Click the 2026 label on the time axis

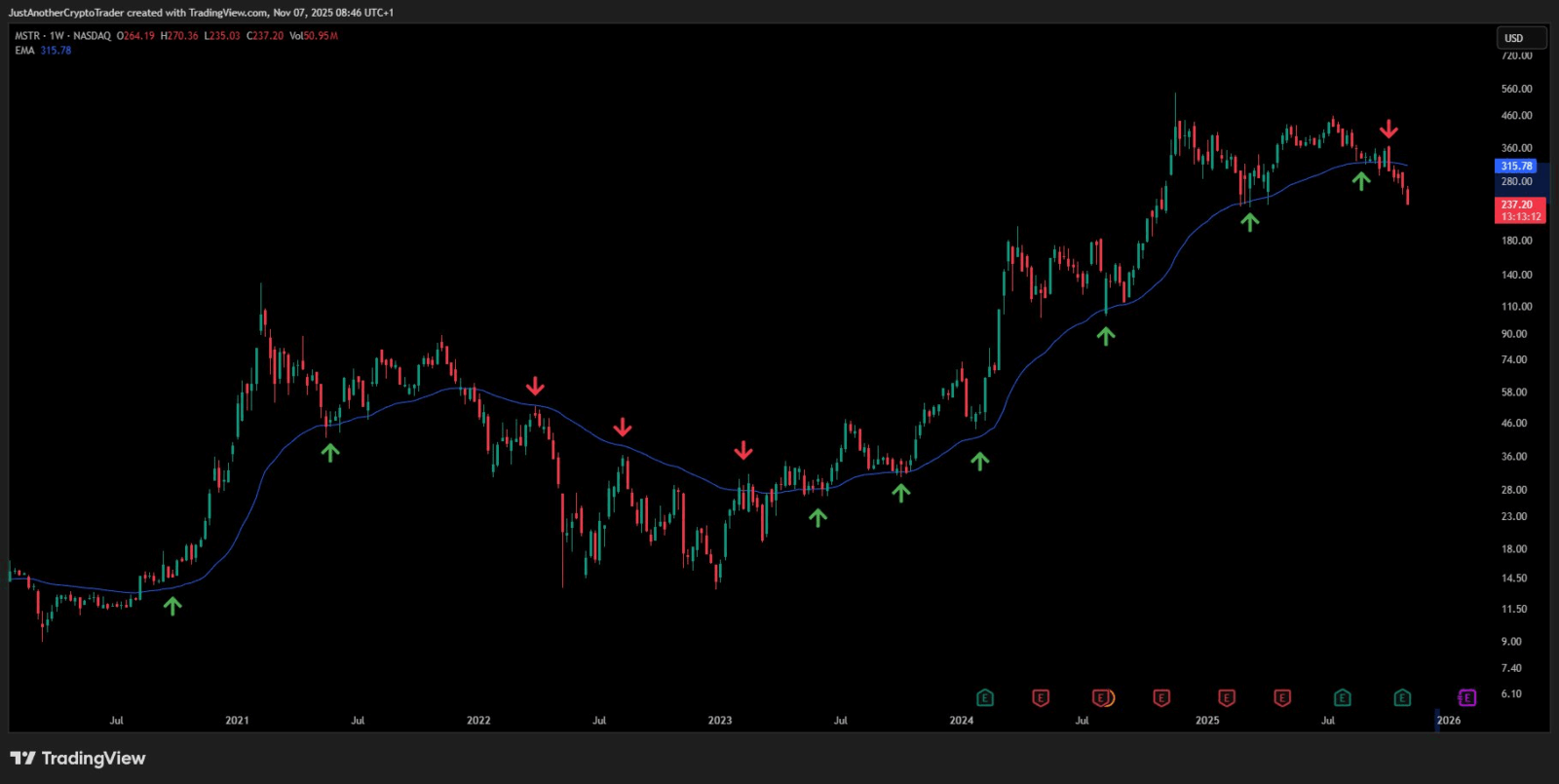pos(1449,721)
